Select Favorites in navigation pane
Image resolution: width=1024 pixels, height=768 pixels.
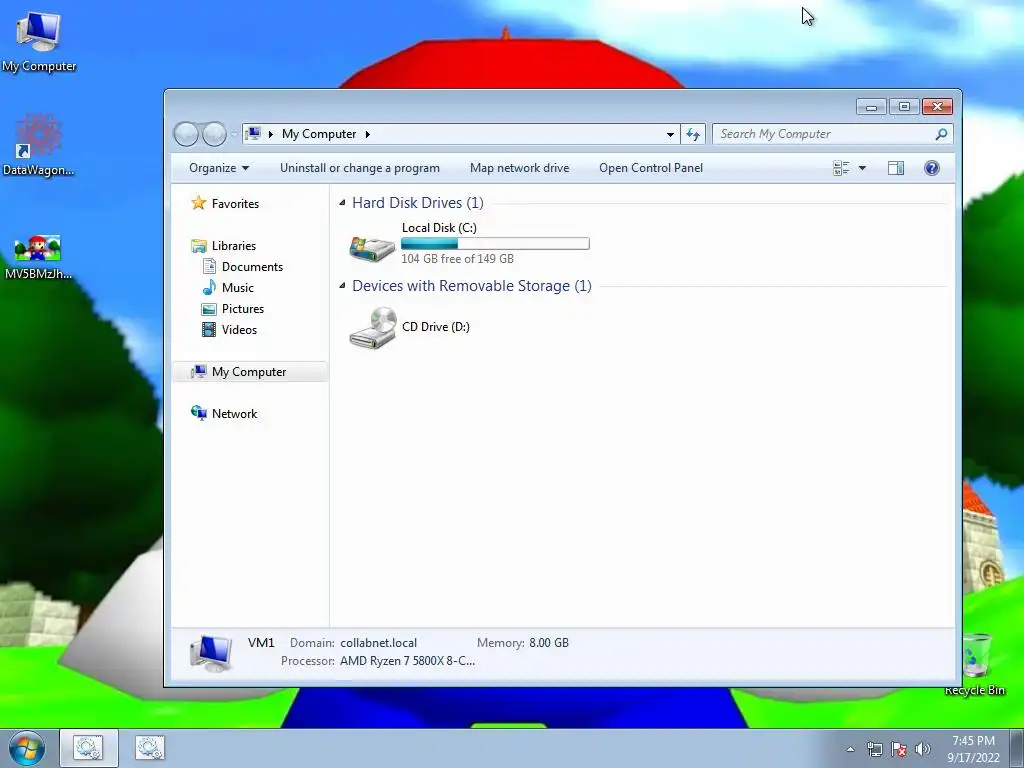[225, 204]
